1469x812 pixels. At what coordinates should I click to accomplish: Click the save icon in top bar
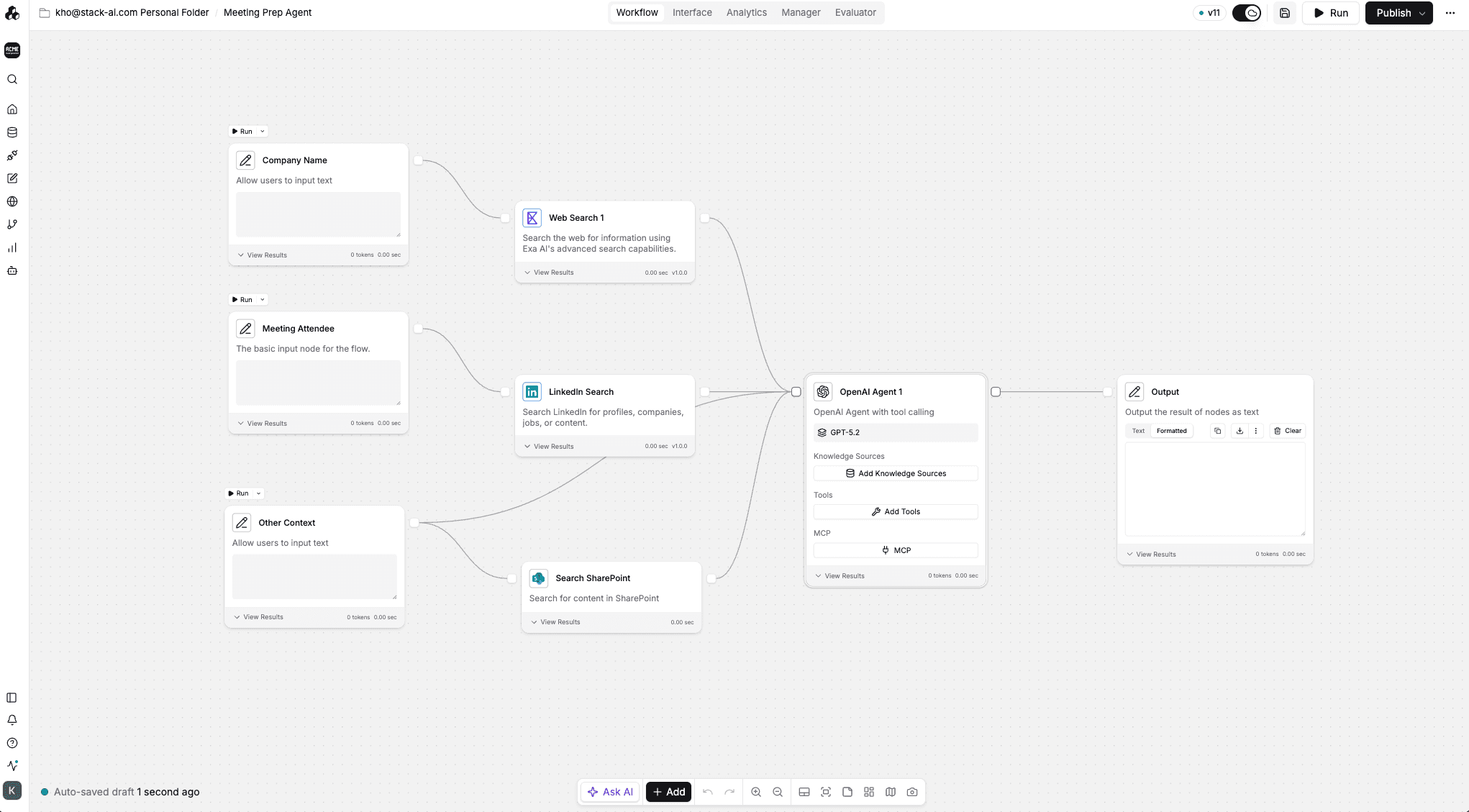click(1285, 13)
